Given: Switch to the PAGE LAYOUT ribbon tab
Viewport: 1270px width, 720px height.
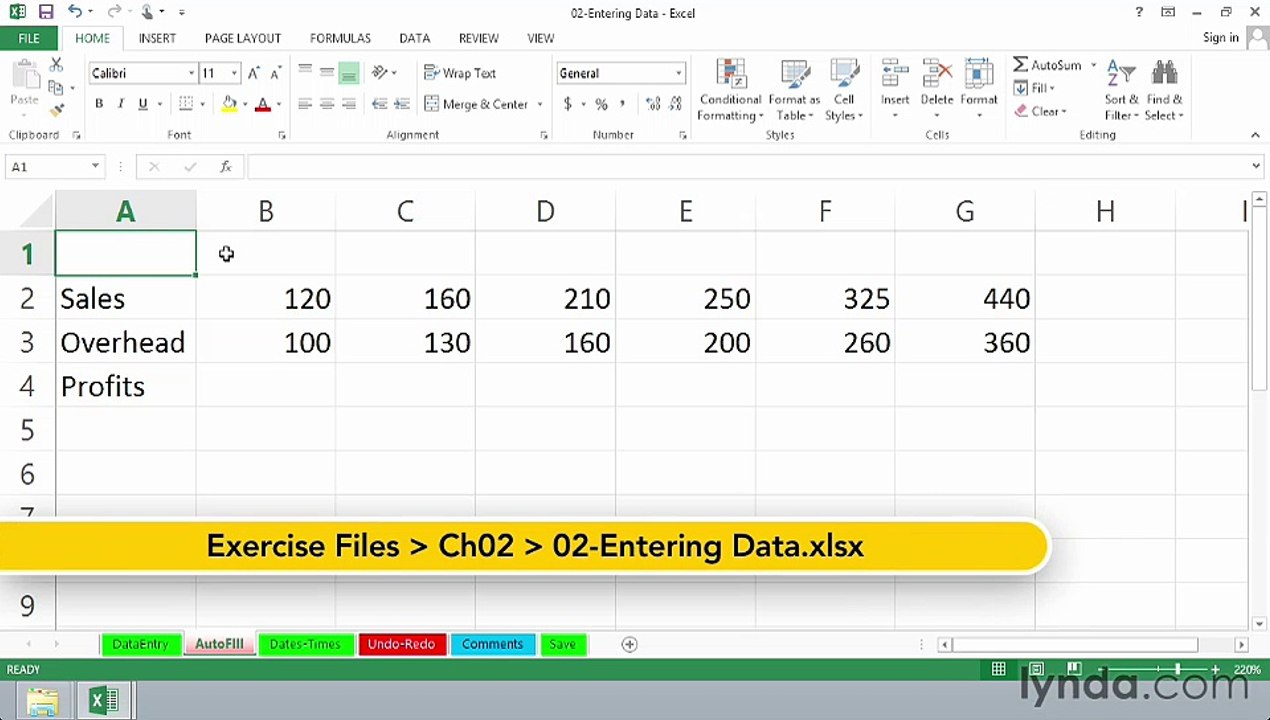Looking at the screenshot, I should coord(243,38).
